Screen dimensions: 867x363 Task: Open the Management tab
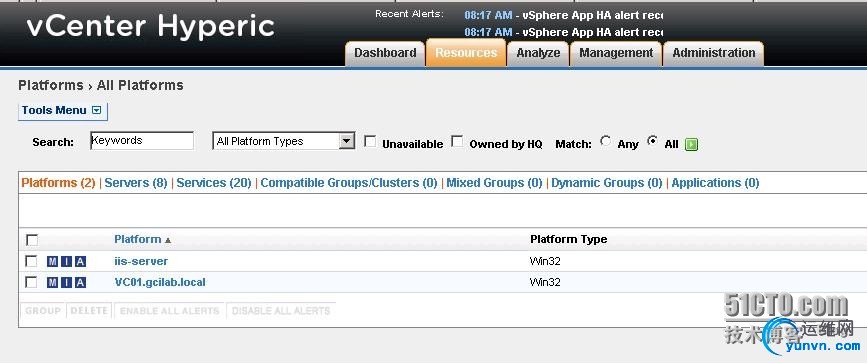click(616, 53)
